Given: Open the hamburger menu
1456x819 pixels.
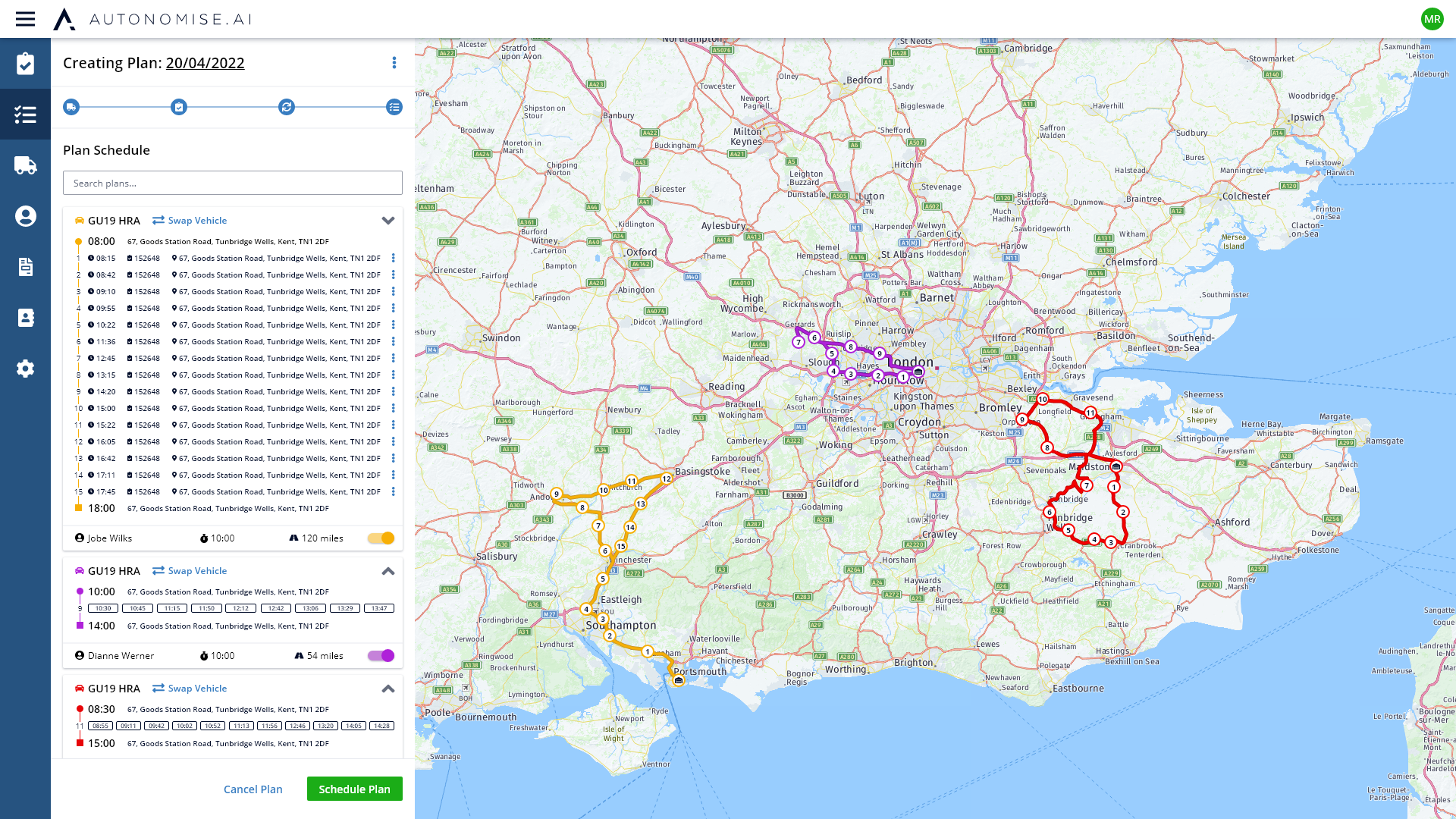Looking at the screenshot, I should click(25, 19).
